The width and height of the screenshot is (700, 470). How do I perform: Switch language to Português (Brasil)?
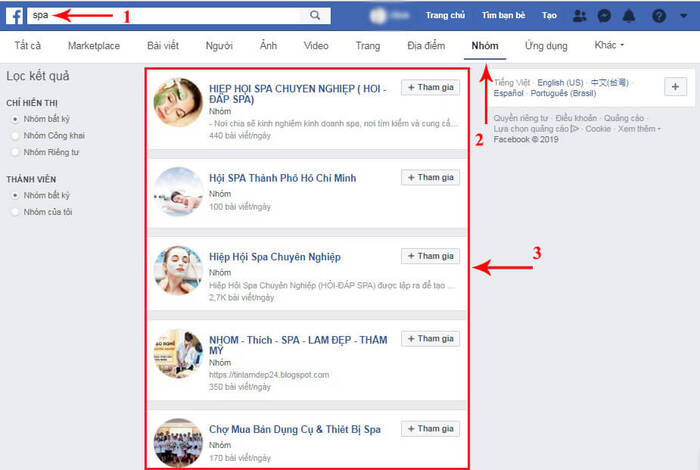[563, 93]
